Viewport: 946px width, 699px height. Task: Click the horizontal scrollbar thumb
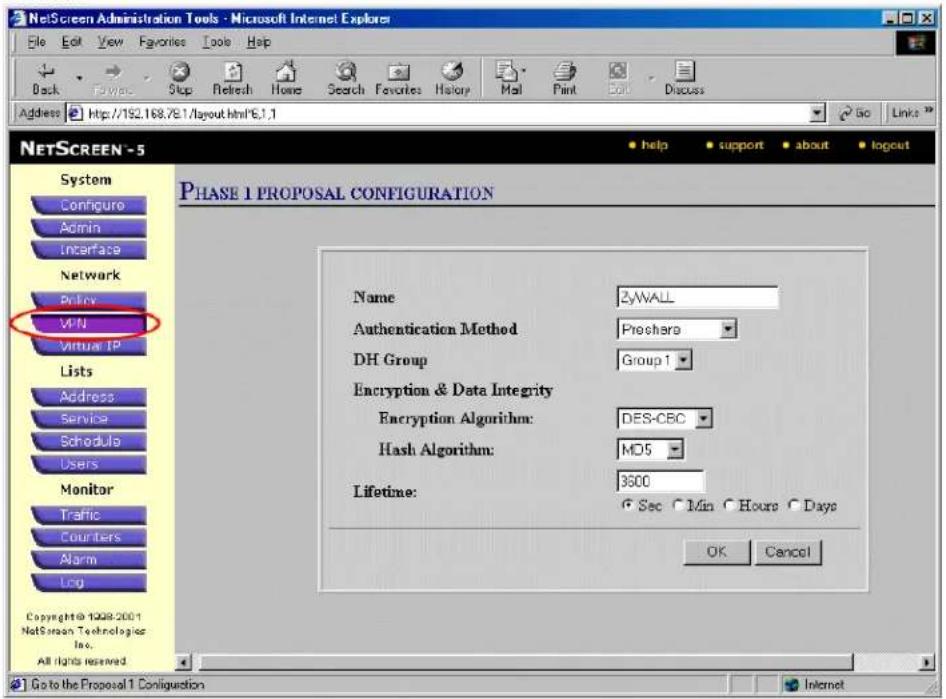coord(525,663)
